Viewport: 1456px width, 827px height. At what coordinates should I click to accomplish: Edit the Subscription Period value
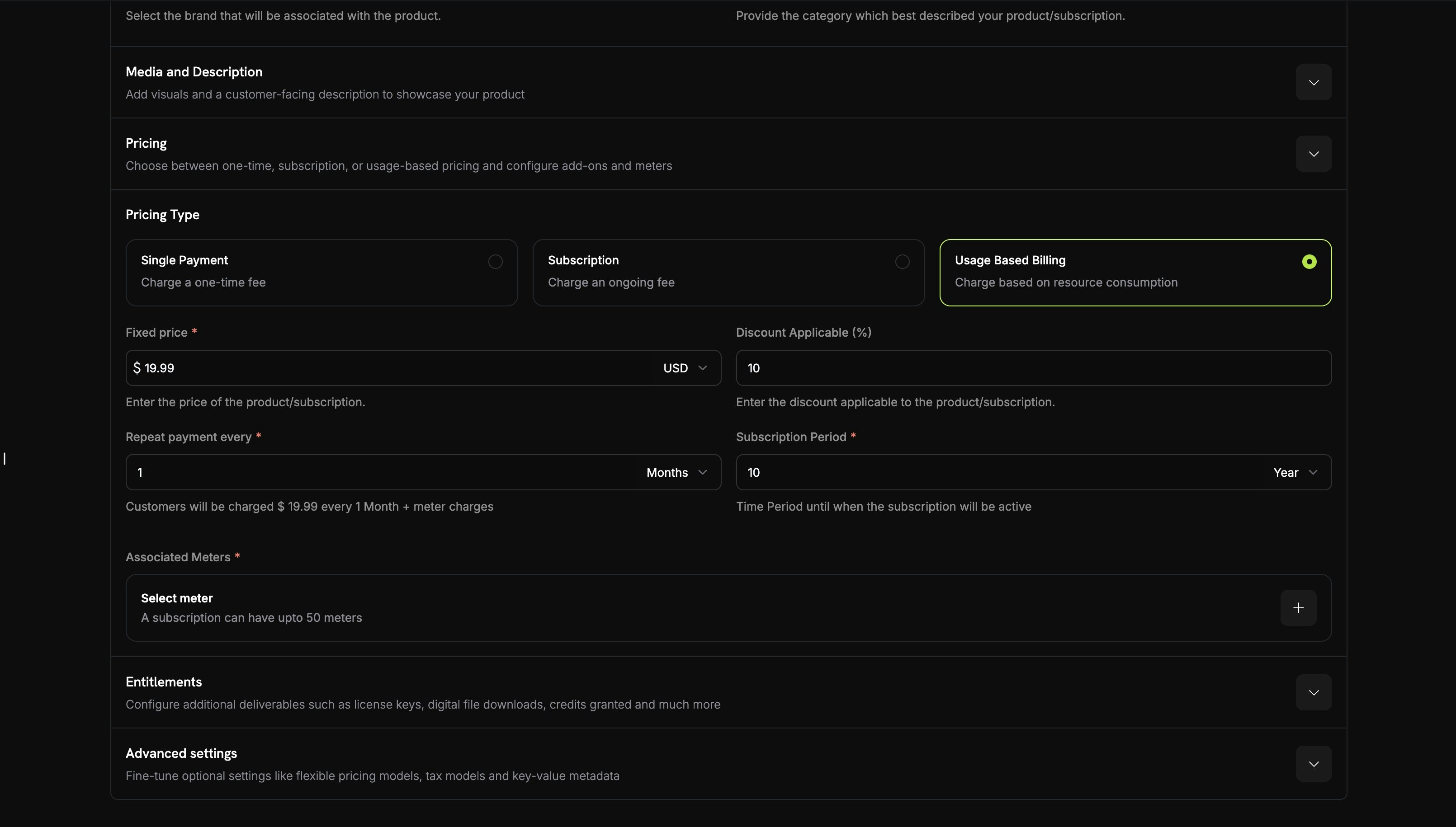[966, 472]
